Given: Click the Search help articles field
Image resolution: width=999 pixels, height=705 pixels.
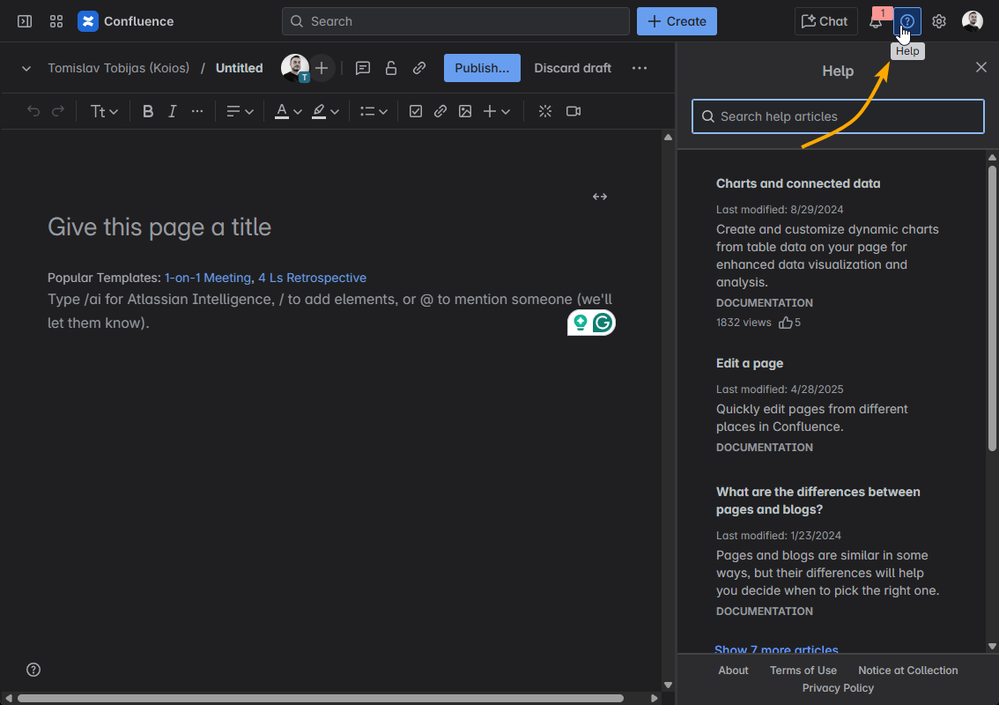Looking at the screenshot, I should pos(838,116).
